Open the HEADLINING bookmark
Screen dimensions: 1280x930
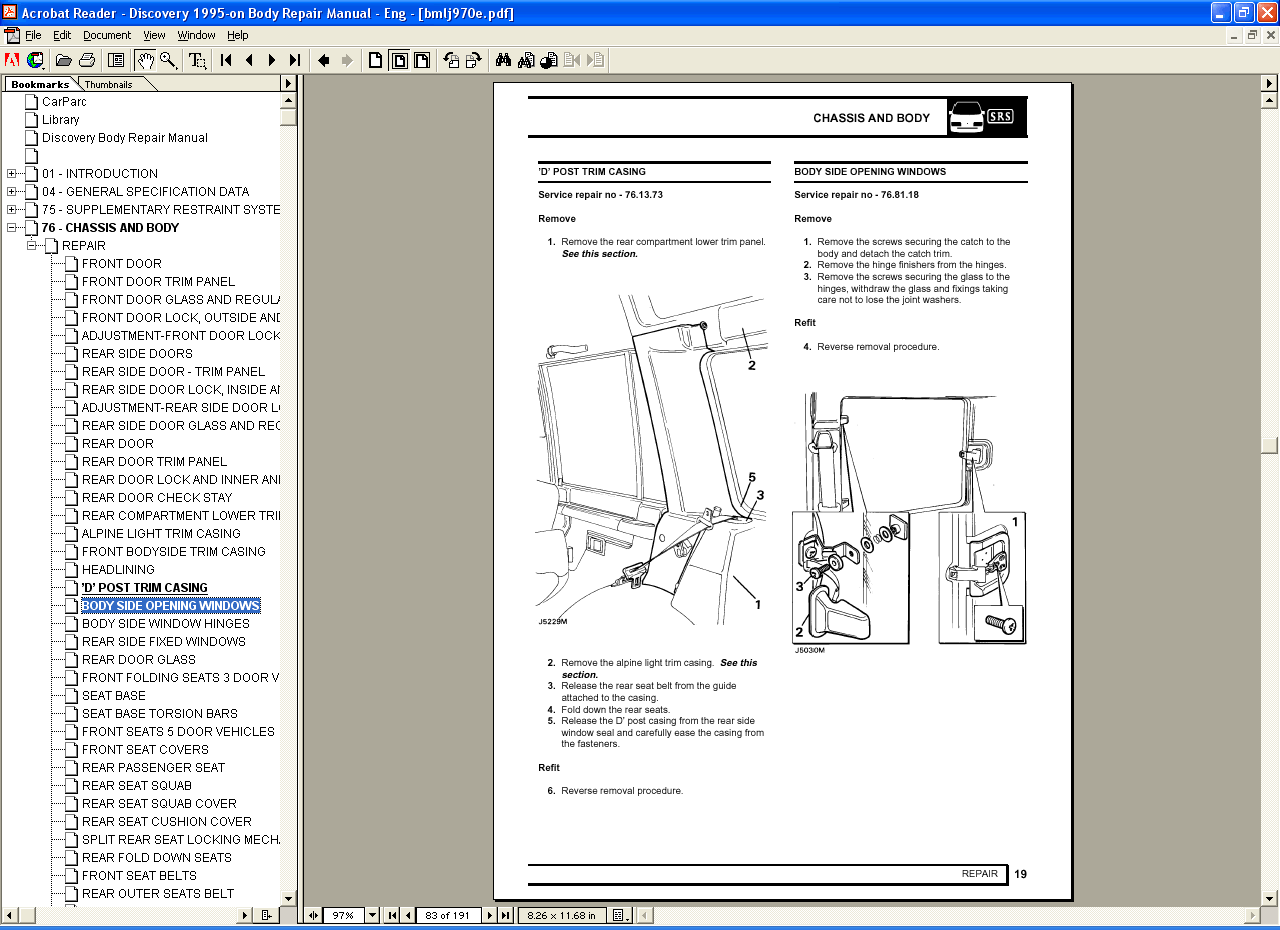pyautogui.click(x=118, y=570)
